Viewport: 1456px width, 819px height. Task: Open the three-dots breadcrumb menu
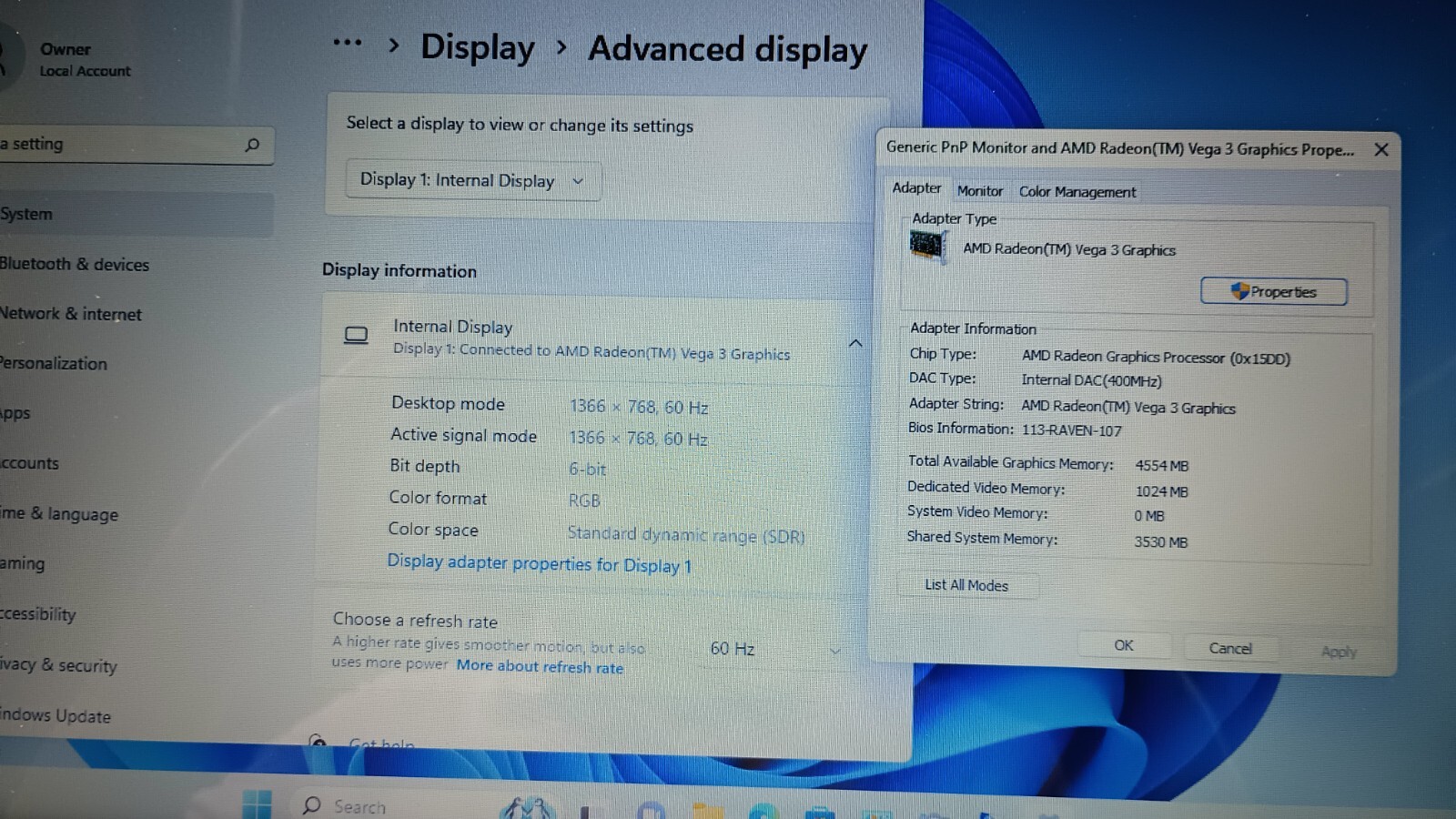click(x=347, y=43)
